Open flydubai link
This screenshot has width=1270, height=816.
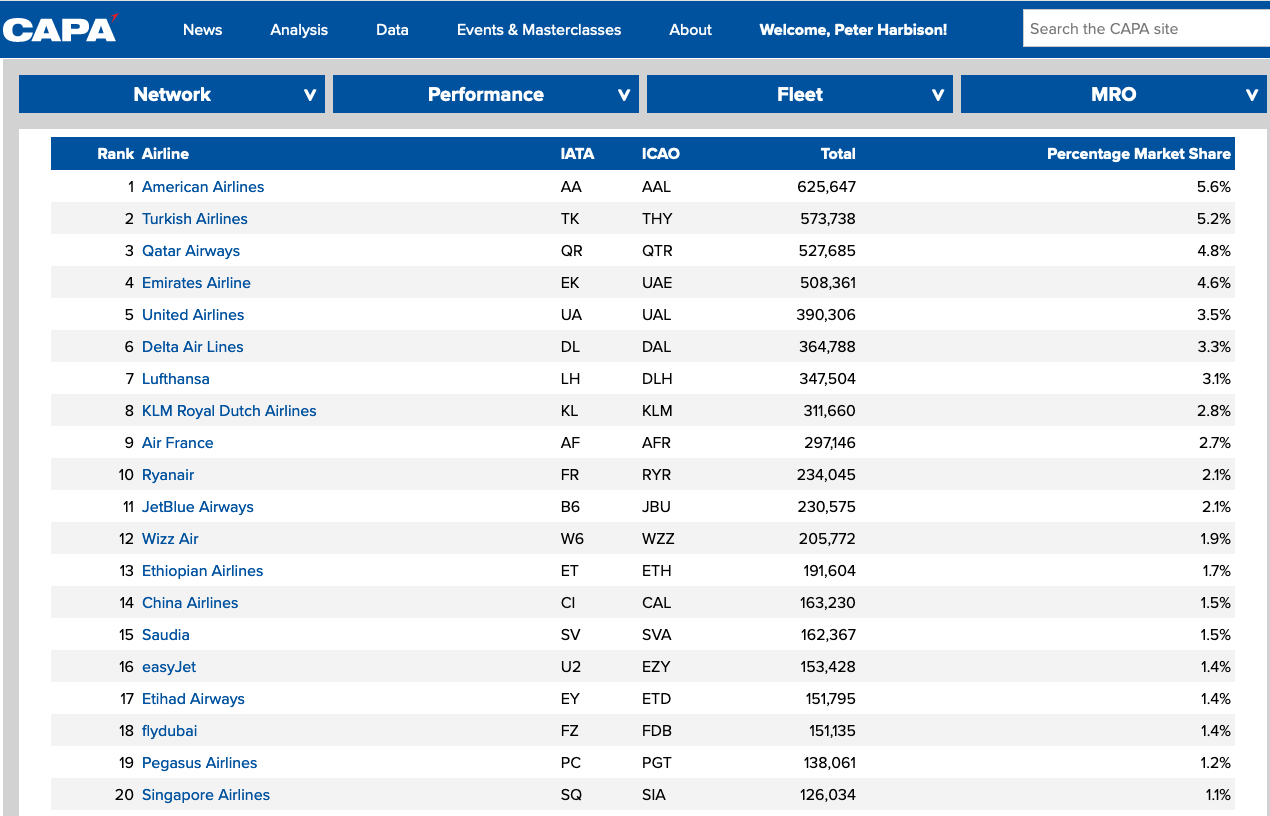tap(170, 731)
